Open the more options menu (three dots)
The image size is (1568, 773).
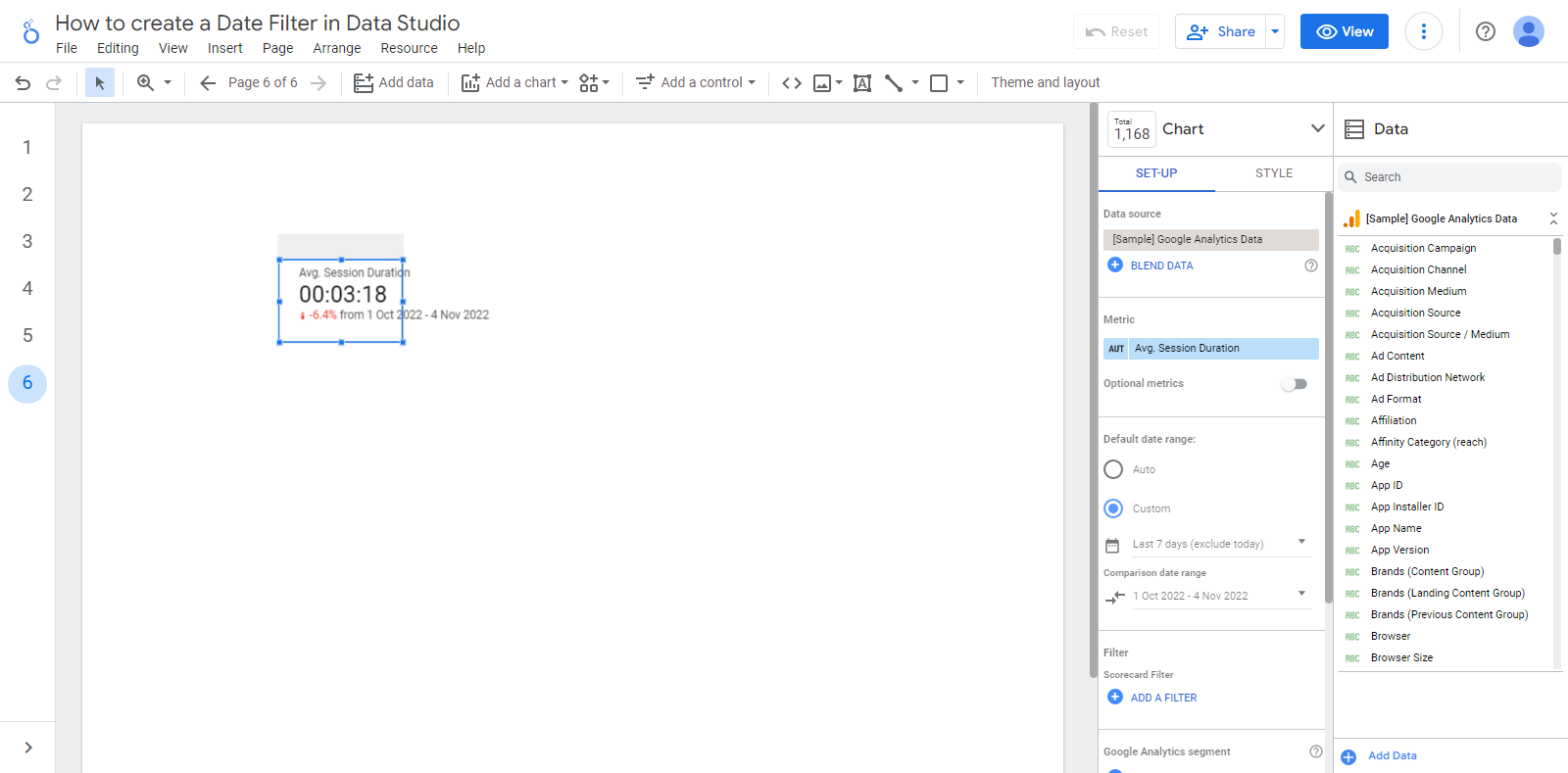(x=1424, y=31)
